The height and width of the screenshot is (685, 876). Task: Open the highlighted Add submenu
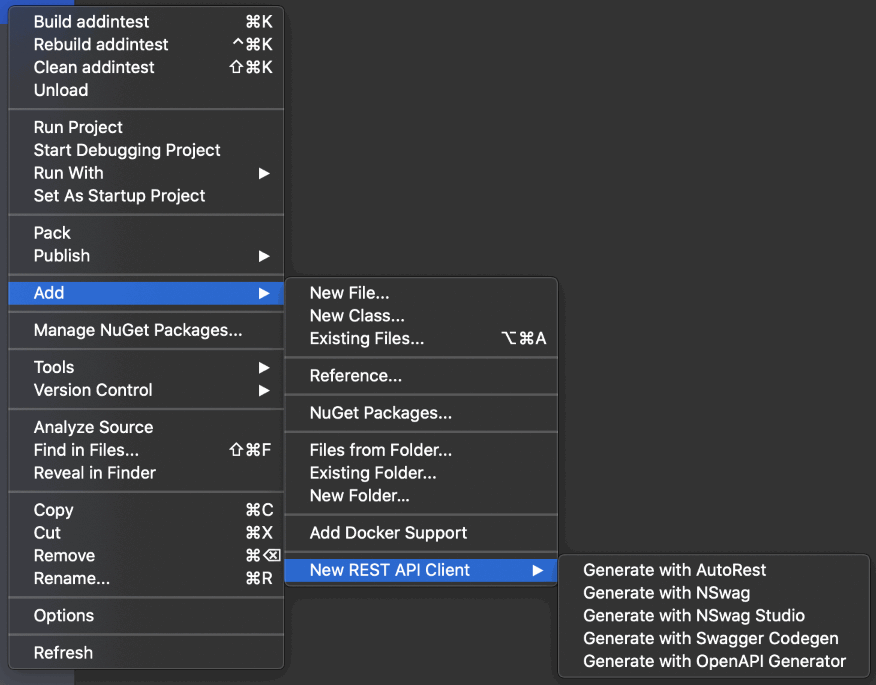tap(146, 293)
